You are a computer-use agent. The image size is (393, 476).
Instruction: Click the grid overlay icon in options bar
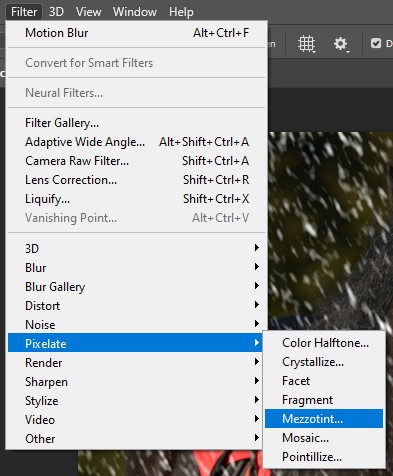coord(306,44)
